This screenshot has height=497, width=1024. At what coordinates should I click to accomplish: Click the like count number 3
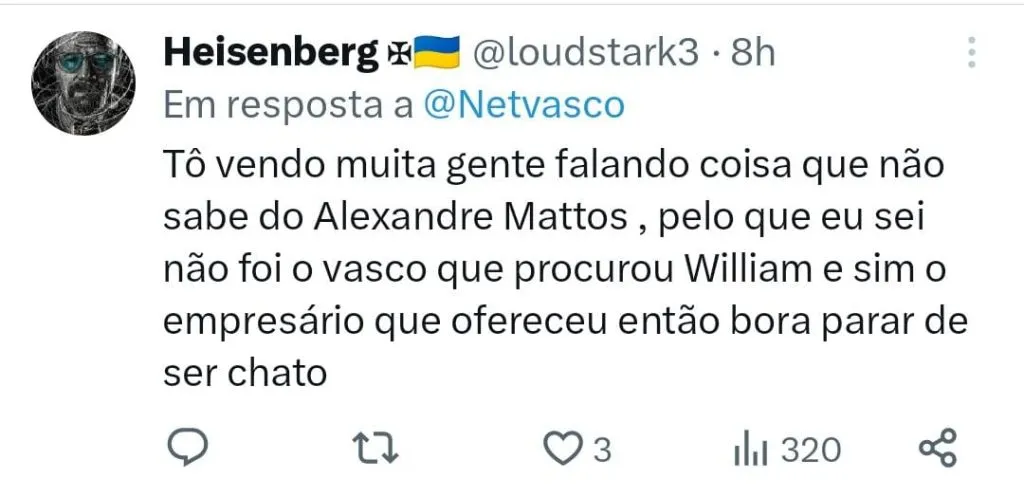click(x=602, y=451)
